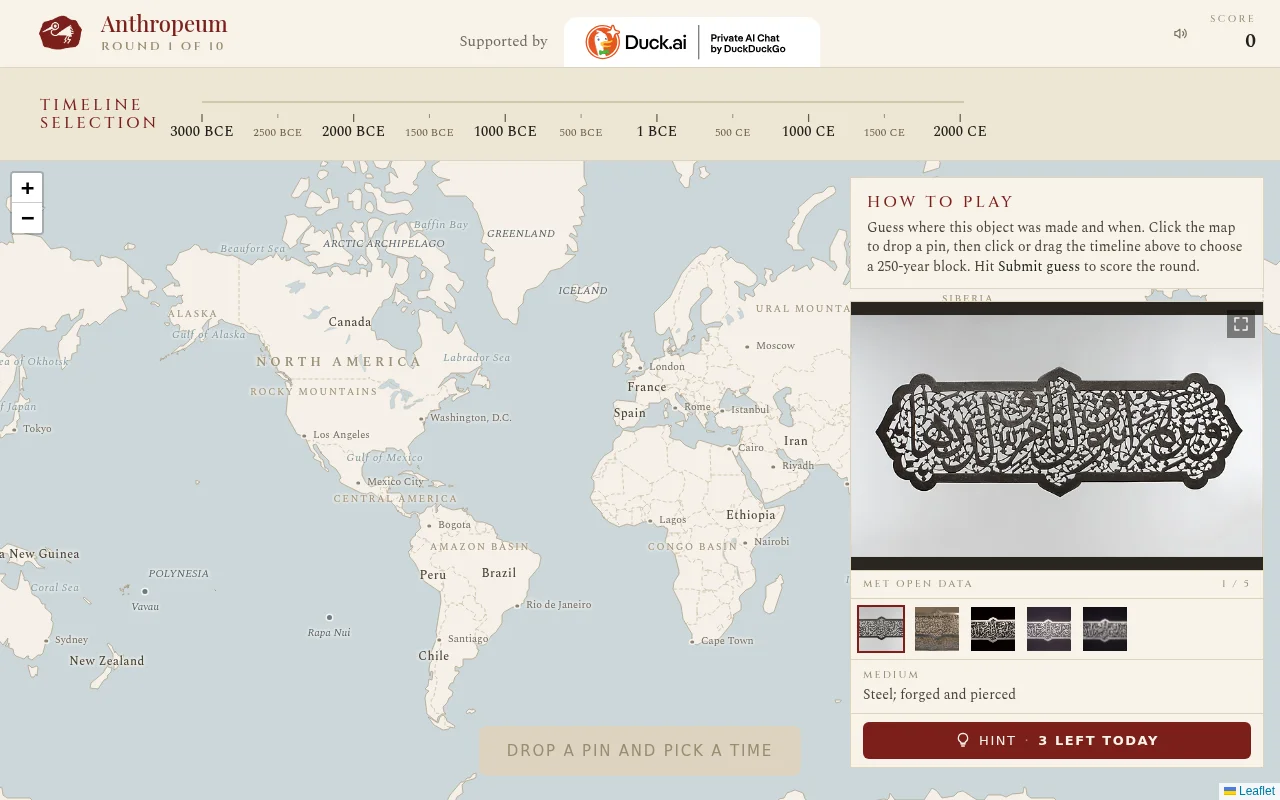Drop a pin on Canada label
The image size is (1280, 800).
pyautogui.click(x=350, y=322)
